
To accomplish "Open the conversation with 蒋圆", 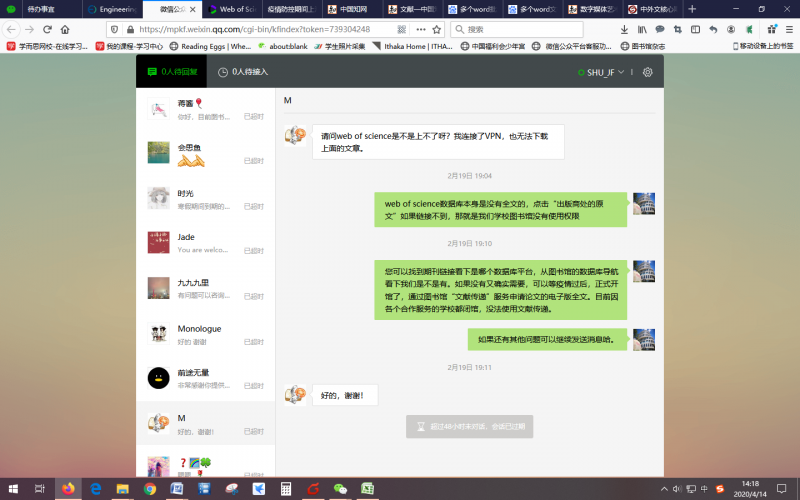I will [x=206, y=110].
